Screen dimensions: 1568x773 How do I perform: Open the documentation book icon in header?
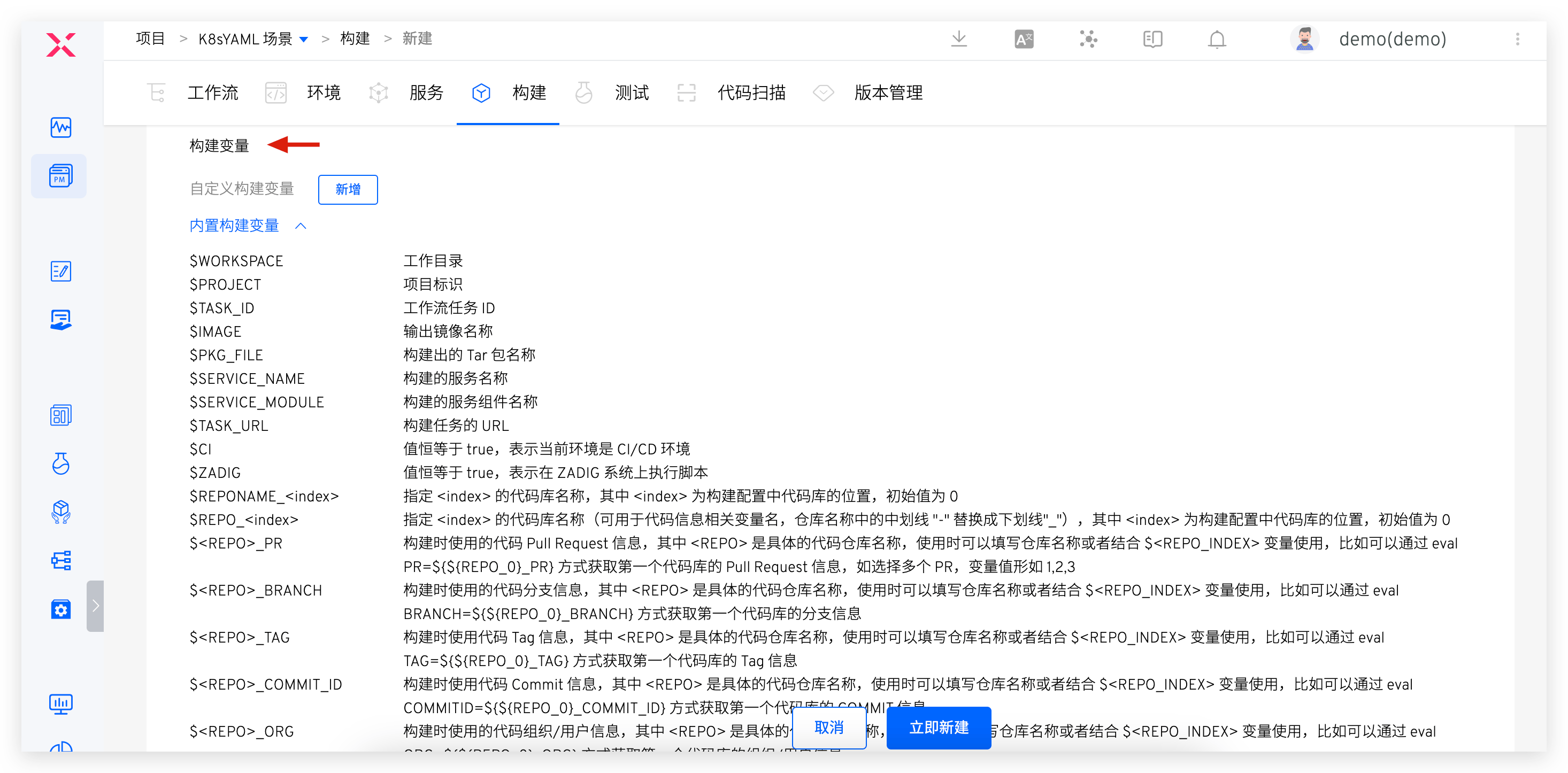point(1153,40)
